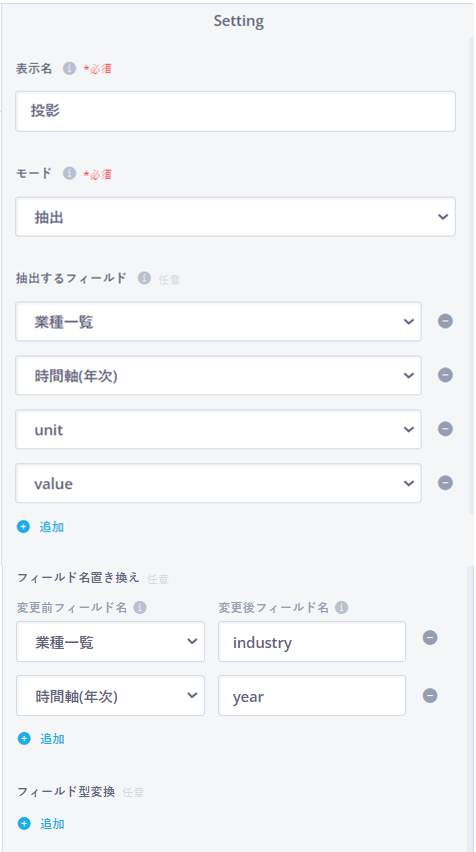Remove the value extraction field
476x852 pixels.
445,483
